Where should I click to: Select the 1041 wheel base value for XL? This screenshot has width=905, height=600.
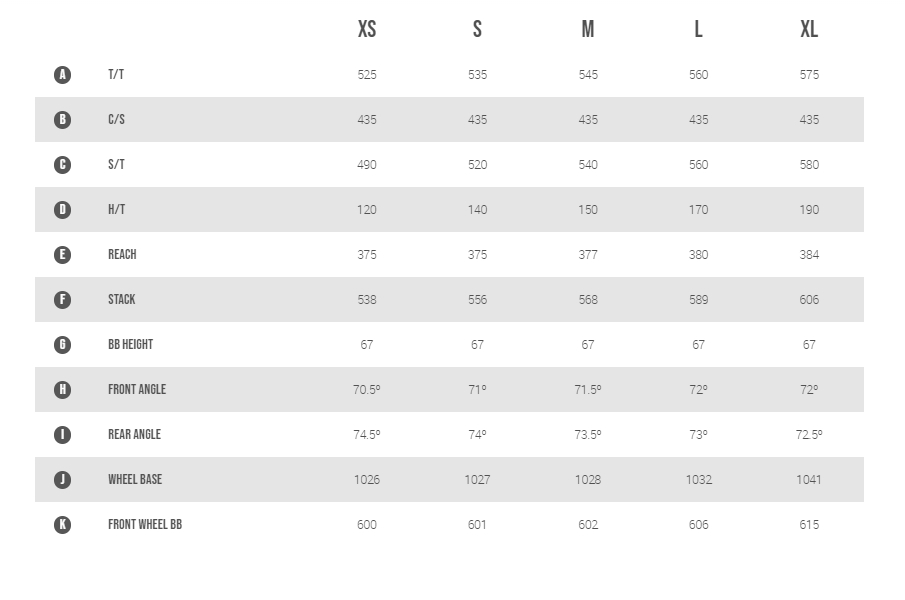coord(809,479)
